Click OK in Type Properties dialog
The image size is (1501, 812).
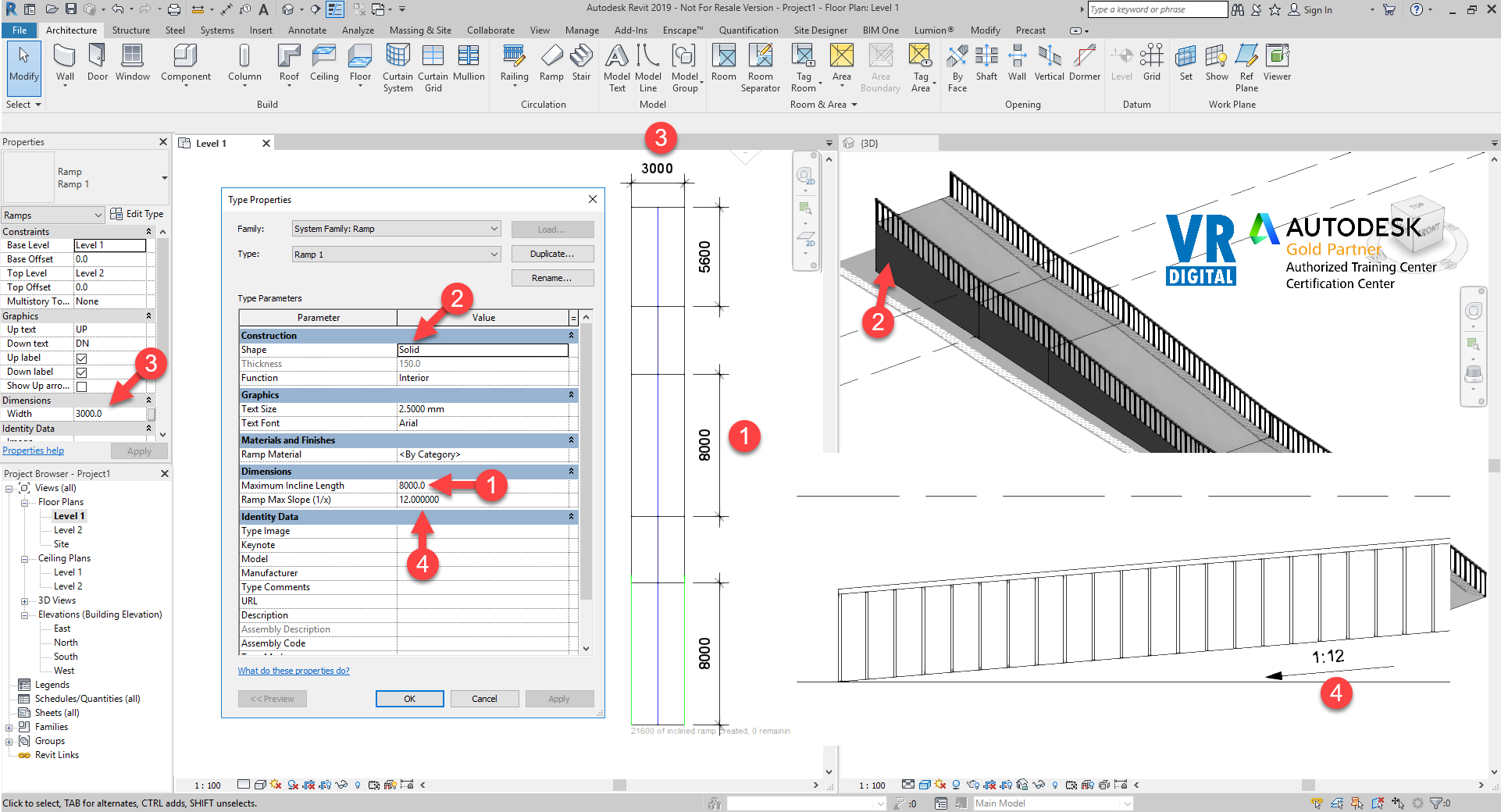[409, 699]
